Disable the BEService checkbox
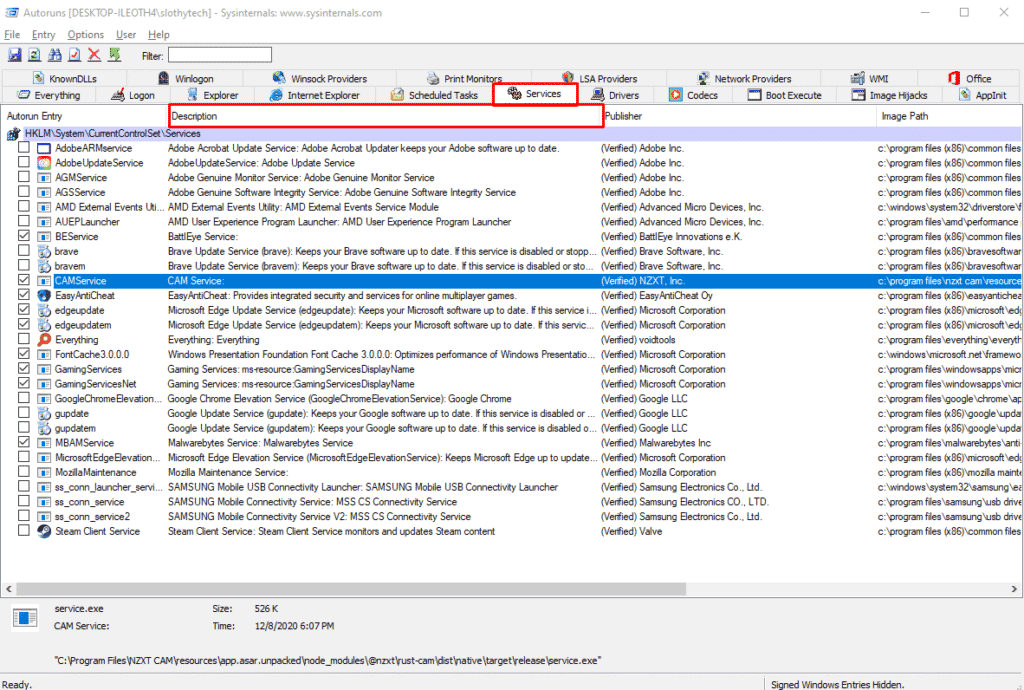Screen dimensions: 1024x690 pos(24,237)
